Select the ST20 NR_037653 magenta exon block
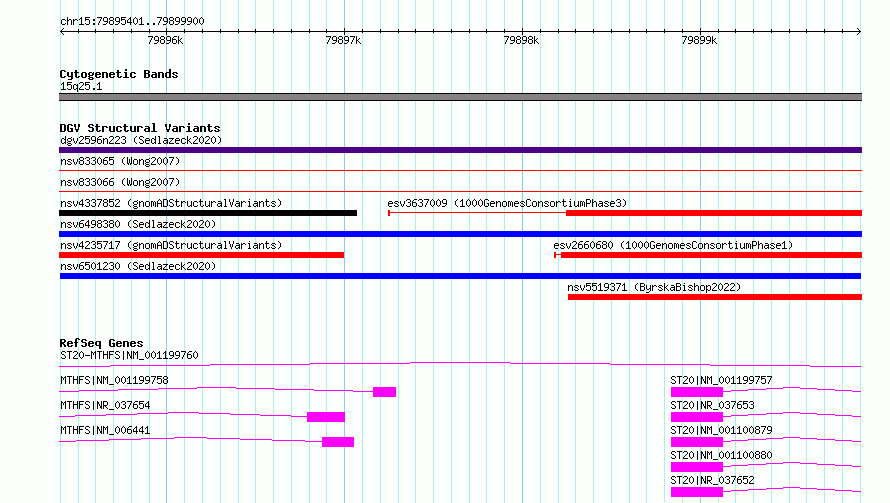 pos(697,417)
